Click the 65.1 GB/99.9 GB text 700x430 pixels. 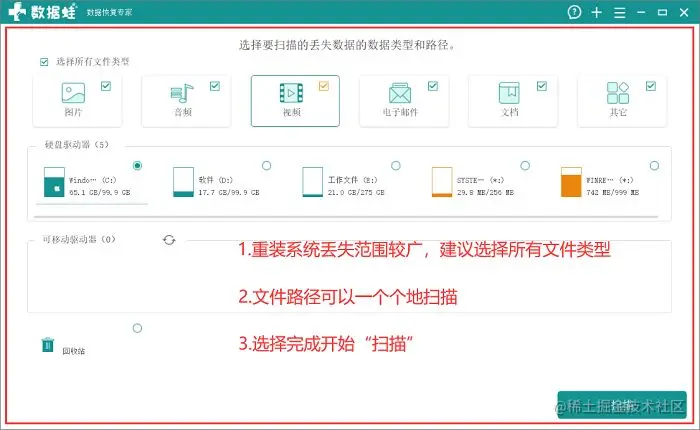pos(100,192)
